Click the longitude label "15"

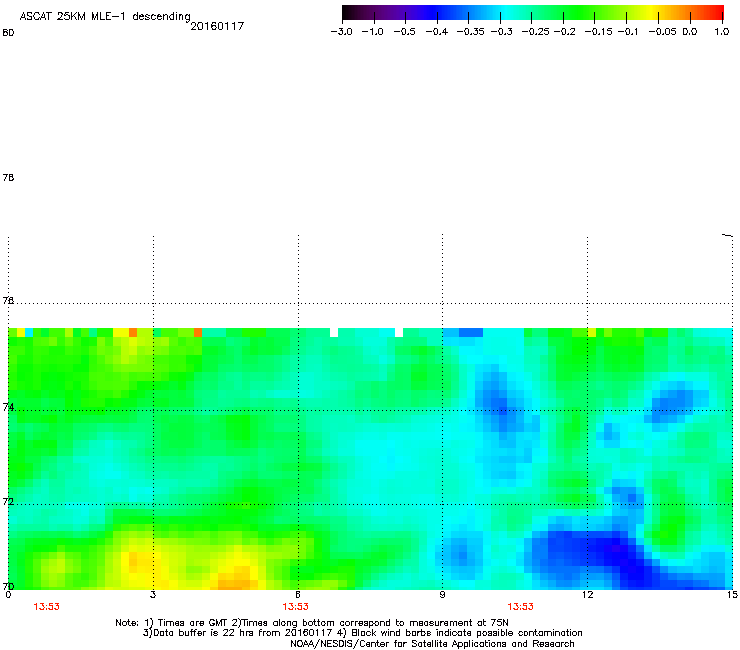(732, 595)
